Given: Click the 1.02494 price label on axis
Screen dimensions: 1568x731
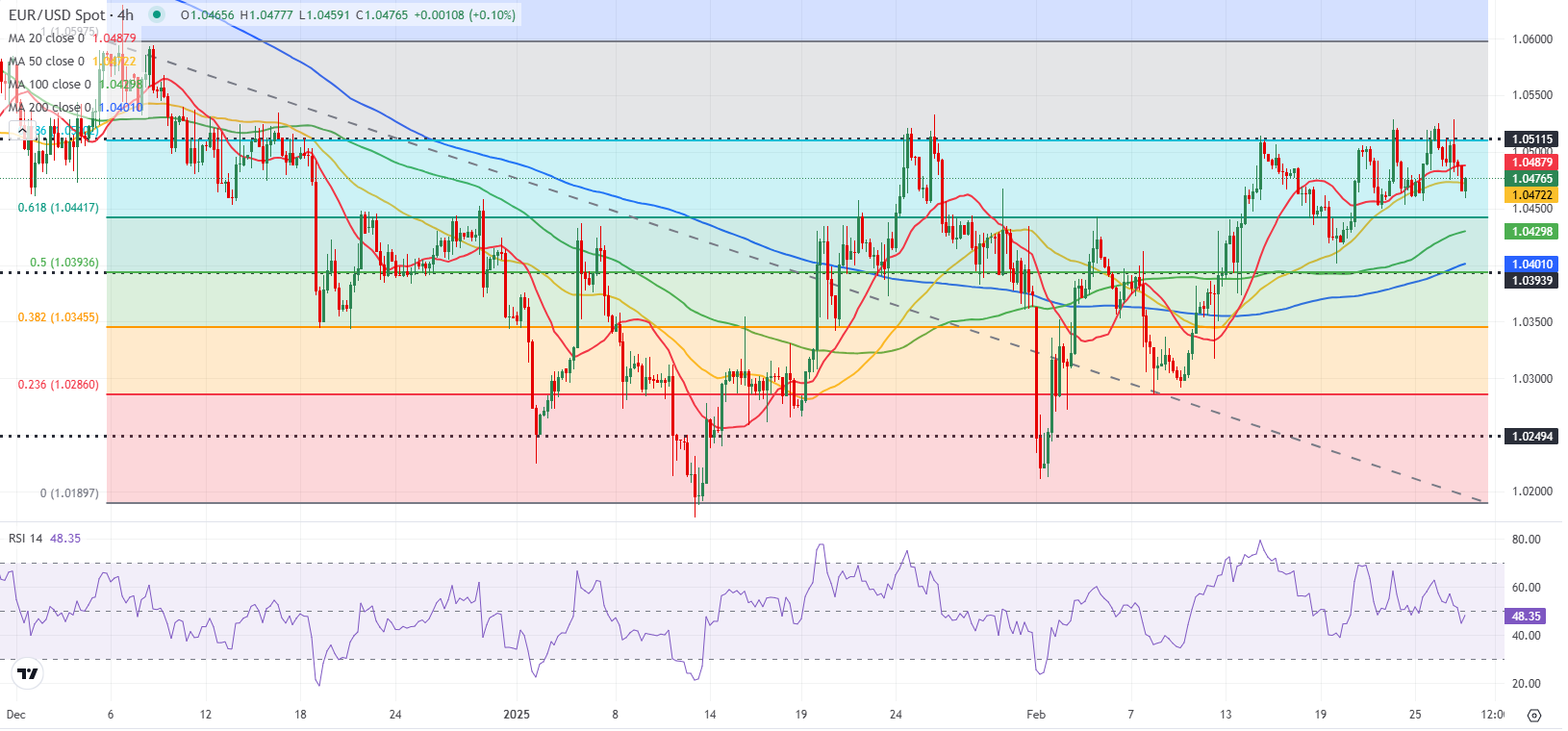Looking at the screenshot, I should (1531, 437).
